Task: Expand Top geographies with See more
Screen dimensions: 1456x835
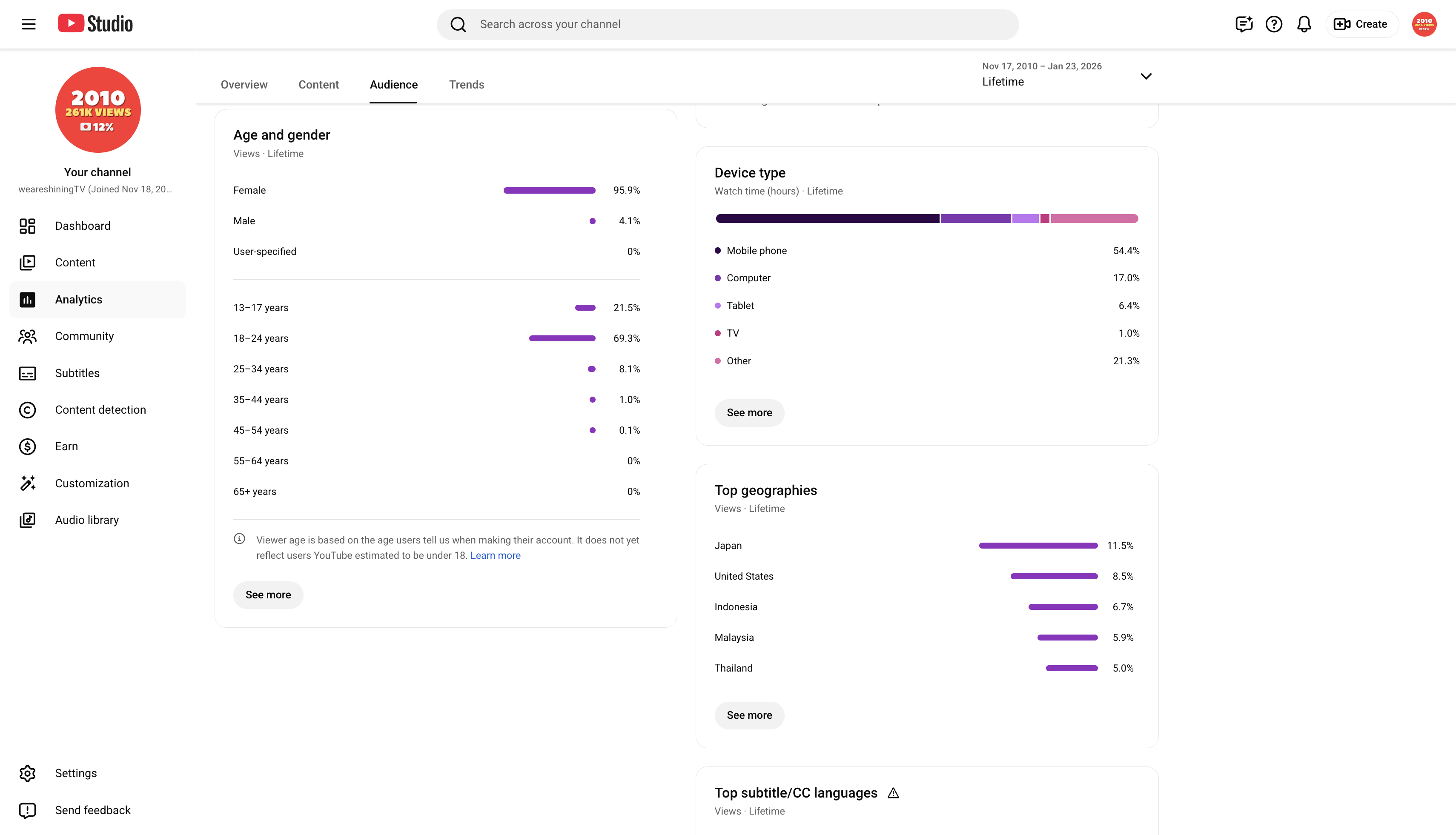Action: pyautogui.click(x=749, y=716)
